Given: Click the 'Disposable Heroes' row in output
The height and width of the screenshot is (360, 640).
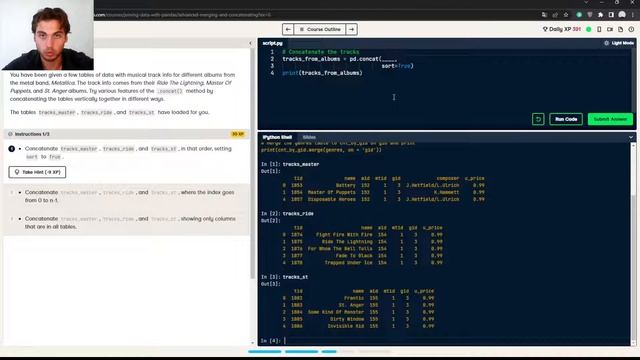Looking at the screenshot, I should tap(384, 200).
